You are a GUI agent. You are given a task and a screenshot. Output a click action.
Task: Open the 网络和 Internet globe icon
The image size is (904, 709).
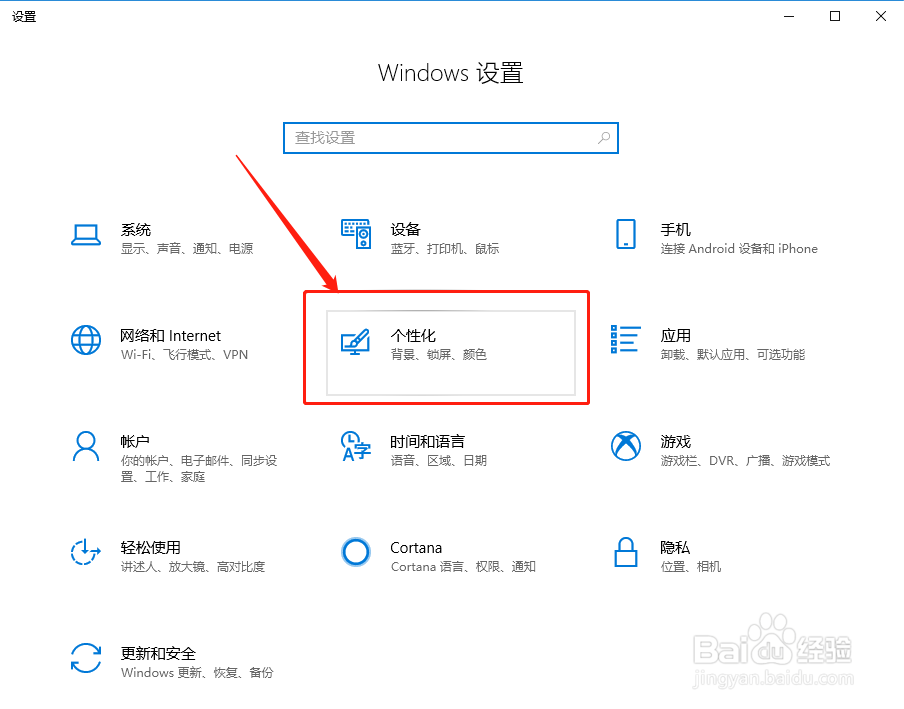tap(86, 342)
